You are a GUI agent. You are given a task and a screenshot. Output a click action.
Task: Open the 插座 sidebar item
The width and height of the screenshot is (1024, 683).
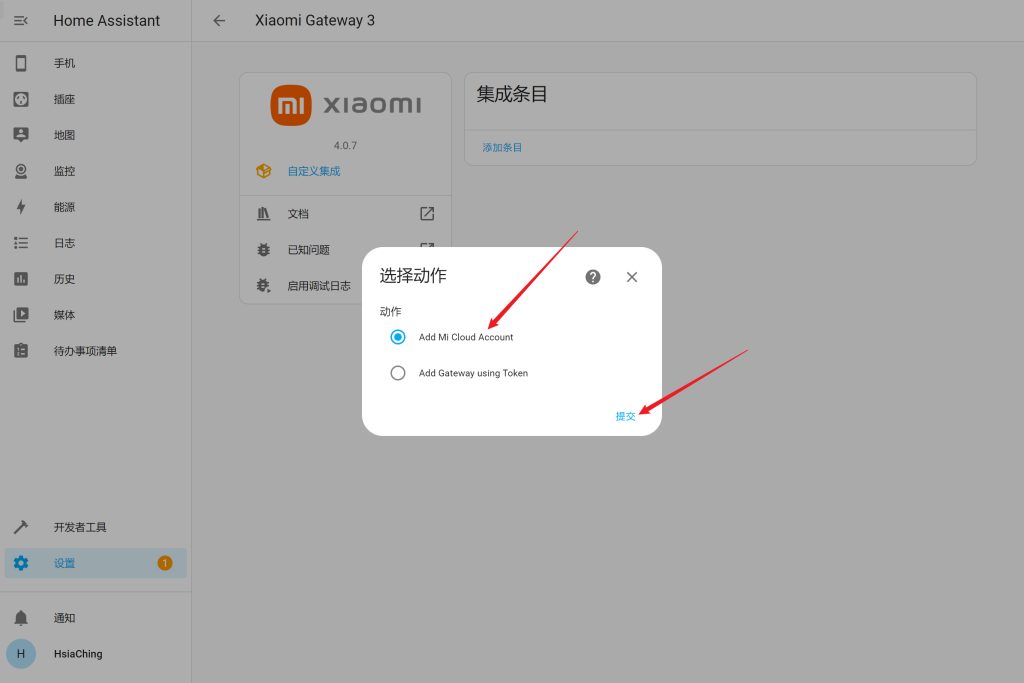(x=95, y=99)
